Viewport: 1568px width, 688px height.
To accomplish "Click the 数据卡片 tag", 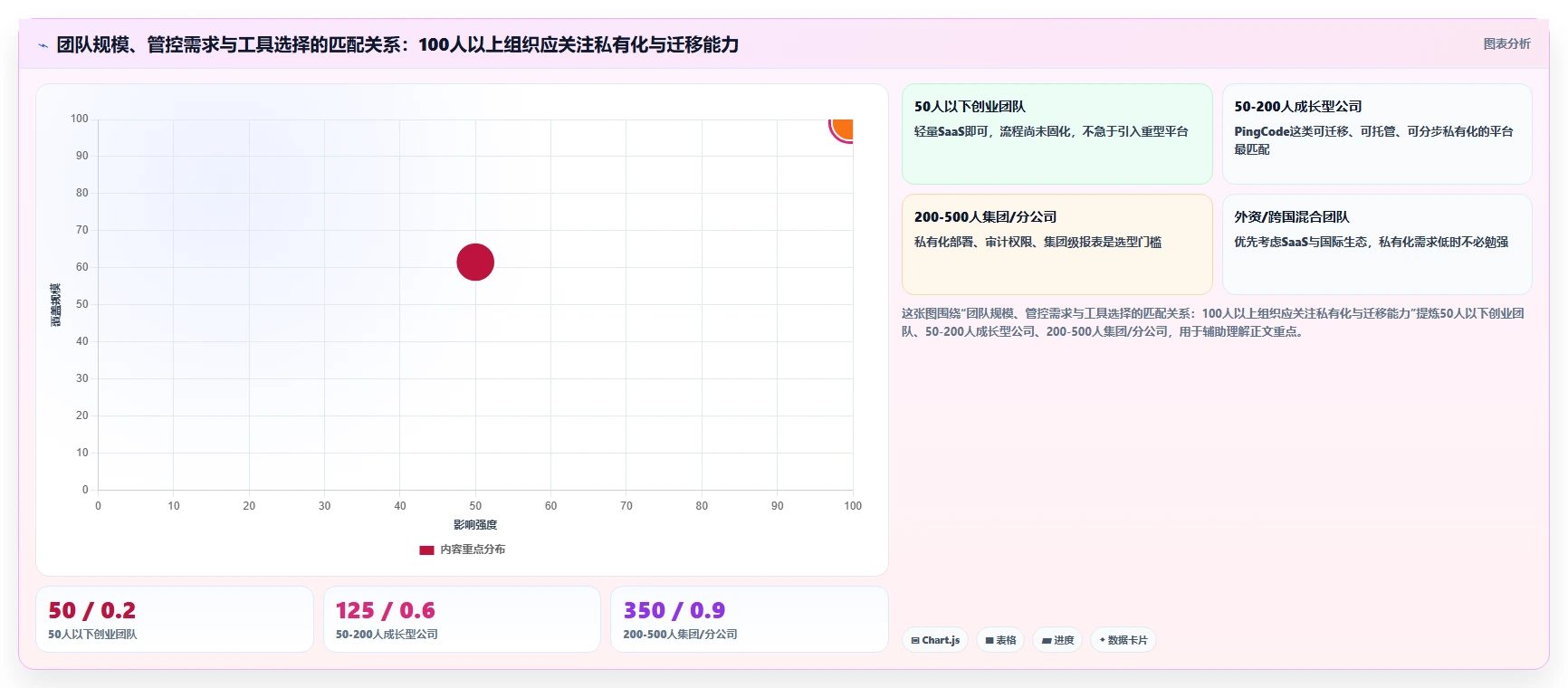I will click(1123, 640).
